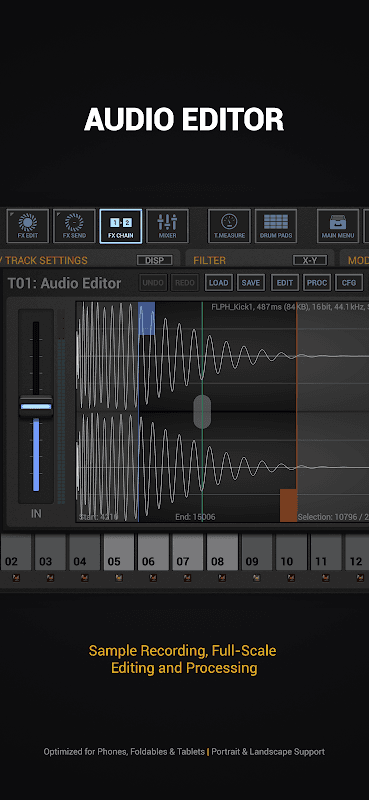Image resolution: width=369 pixels, height=800 pixels.
Task: Click the center scroll handle on waveform
Action: click(202, 412)
